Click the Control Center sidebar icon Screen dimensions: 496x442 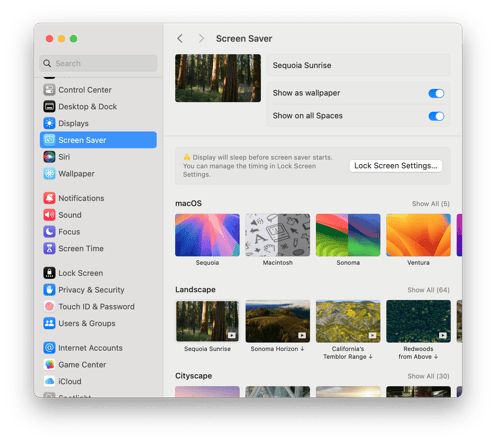49,90
